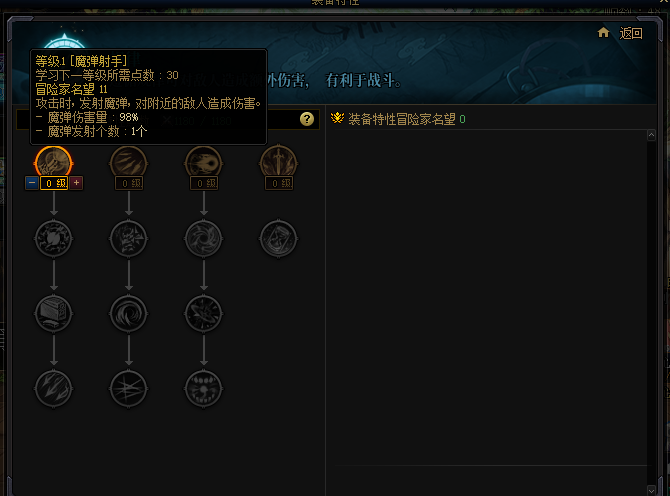Select the sword skill icon in top row

[279, 163]
